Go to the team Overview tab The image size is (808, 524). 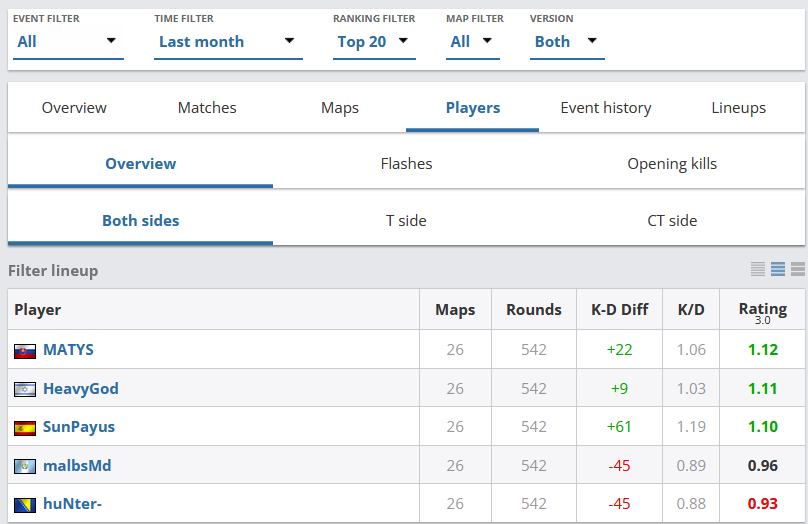(74, 108)
